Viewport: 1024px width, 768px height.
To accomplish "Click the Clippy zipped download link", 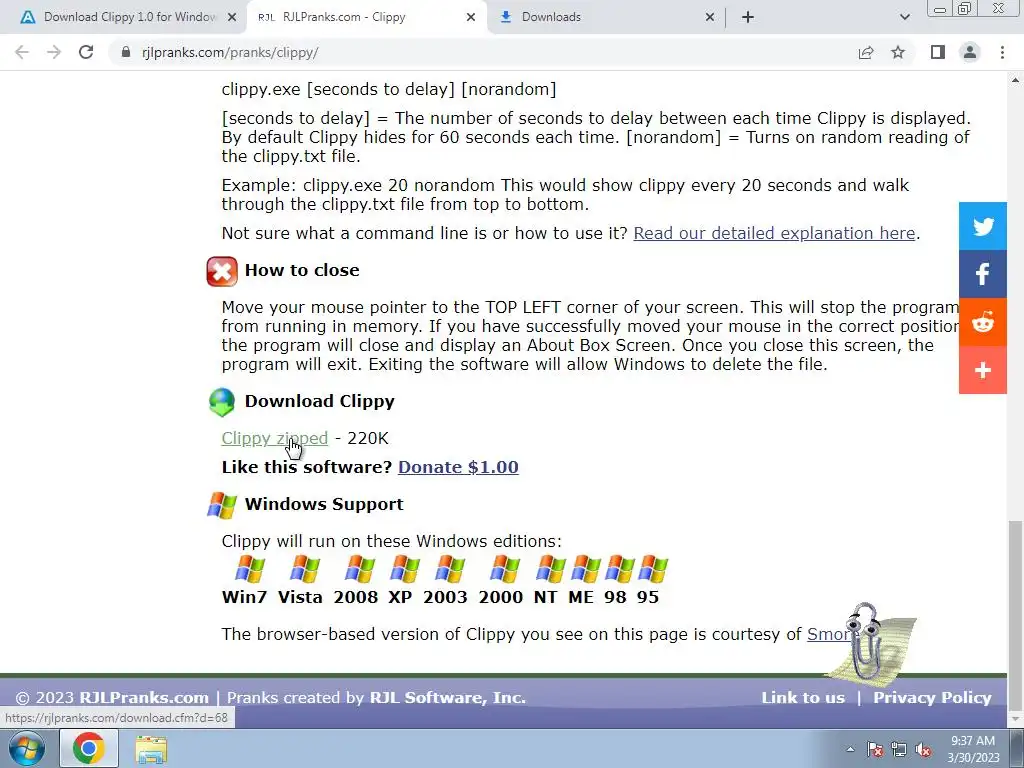I will (274, 438).
